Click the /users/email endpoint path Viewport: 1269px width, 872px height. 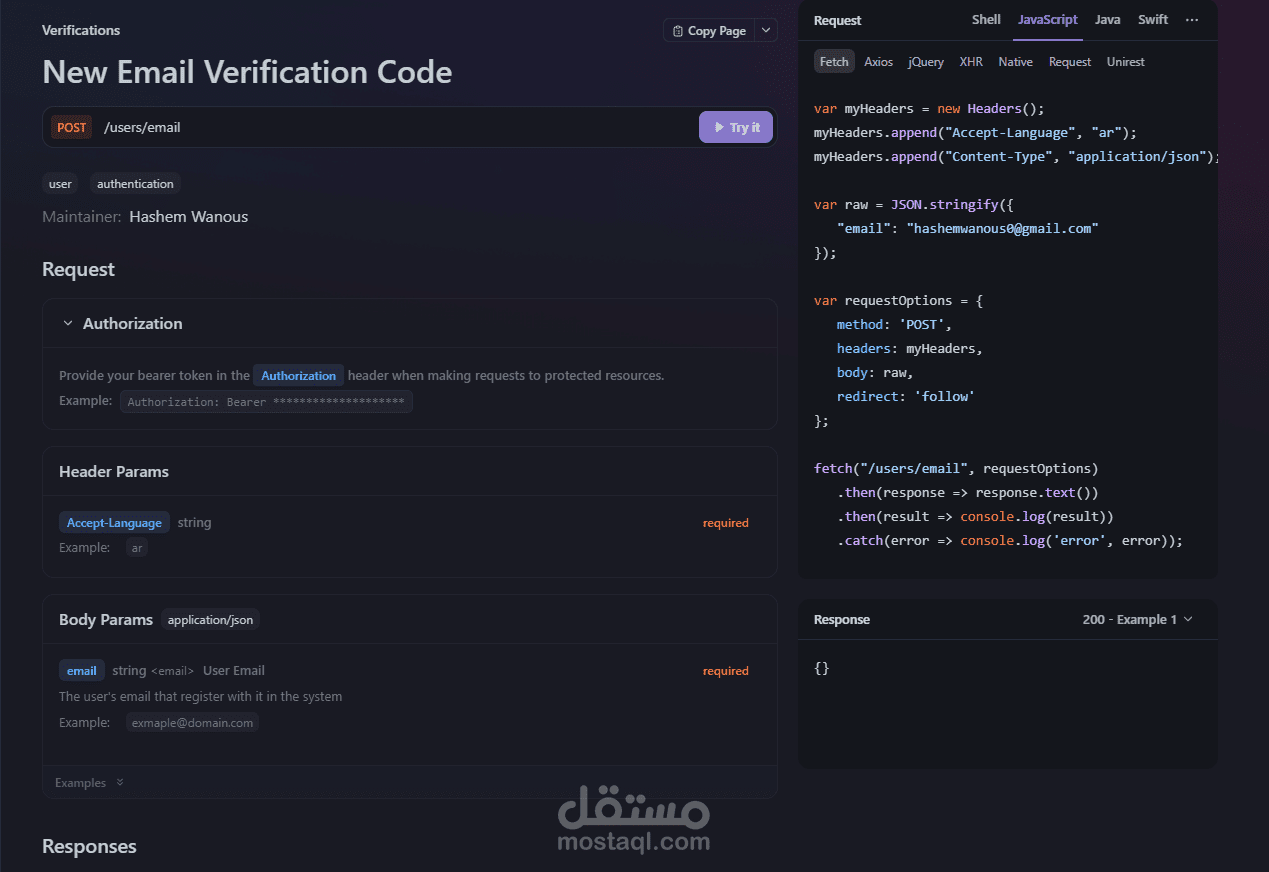(x=142, y=127)
